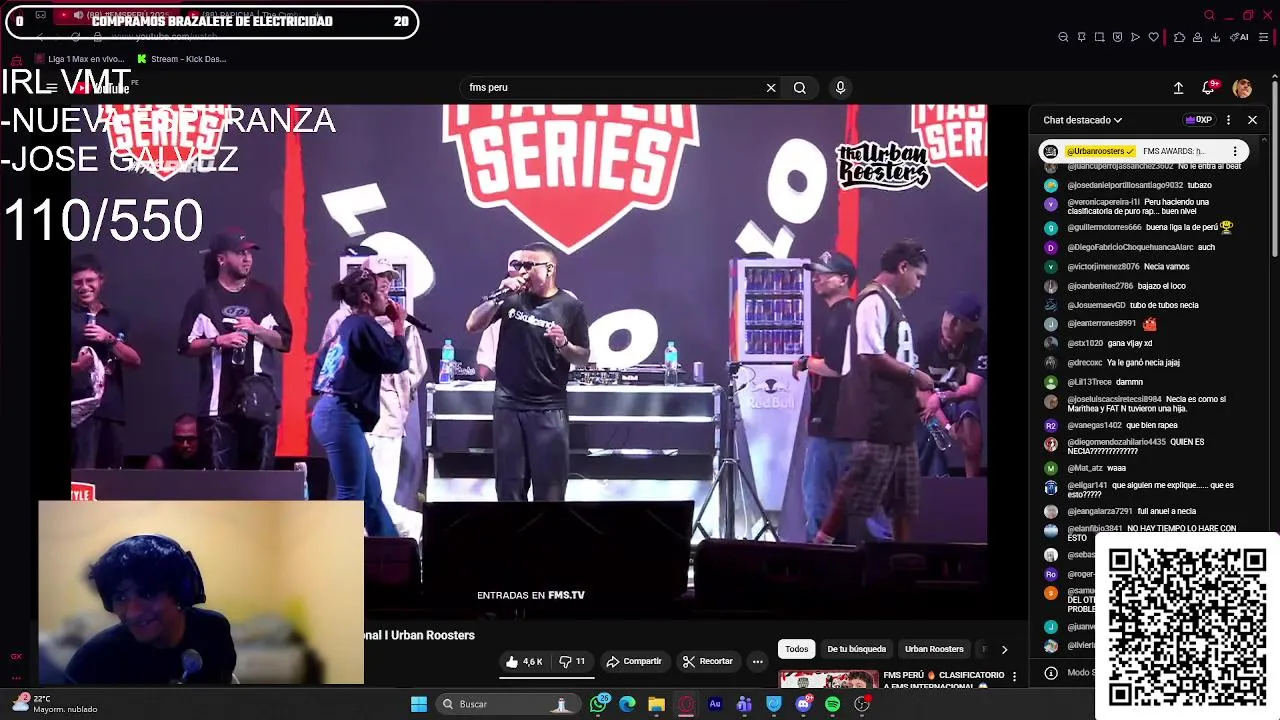The height and width of the screenshot is (720, 1280).
Task: Dislike the video with thumbs down
Action: [x=572, y=661]
